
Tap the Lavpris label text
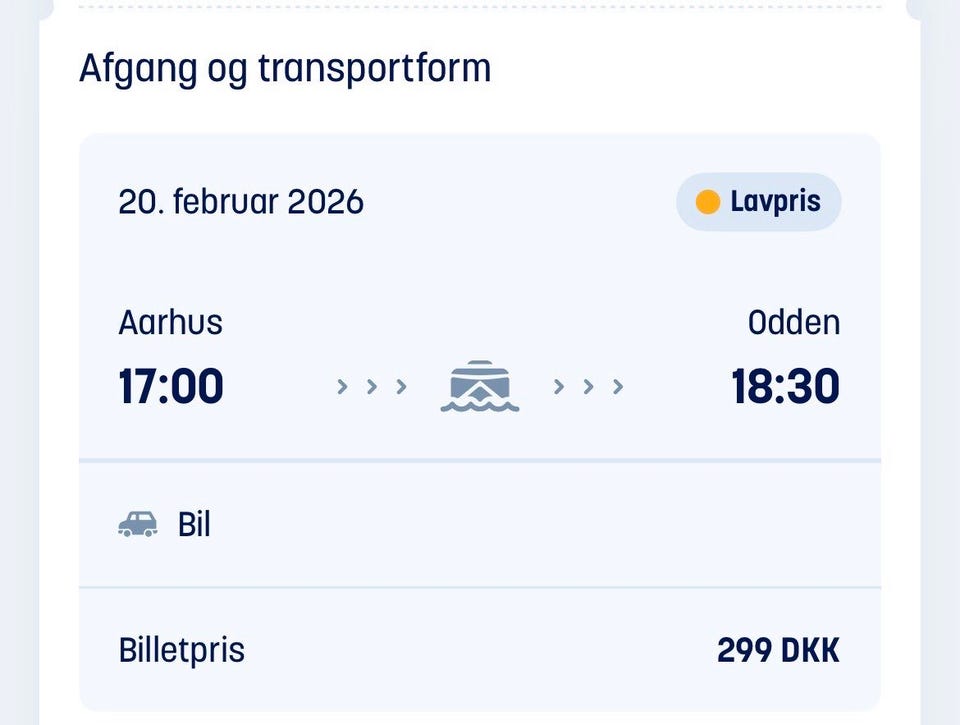[x=775, y=202]
